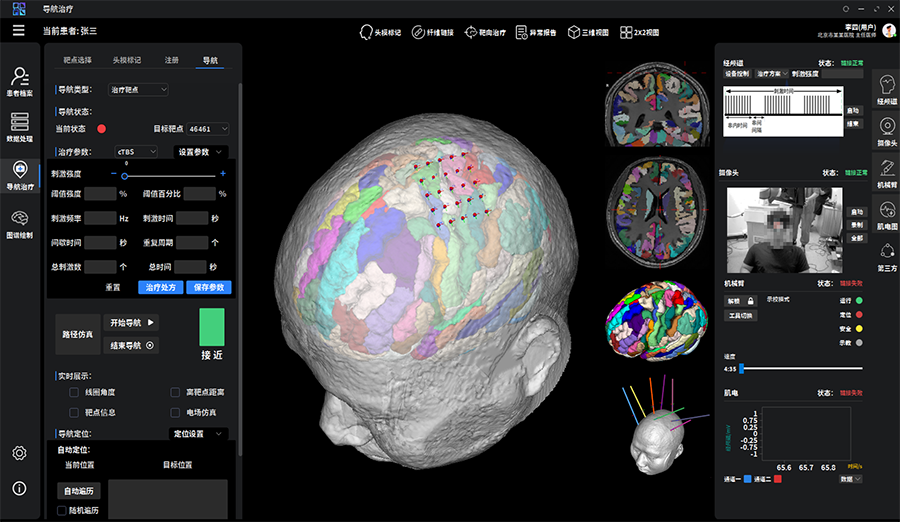The height and width of the screenshot is (522, 900).
Task: Click the robotic arm 速度 slider handle
Action: (742, 369)
